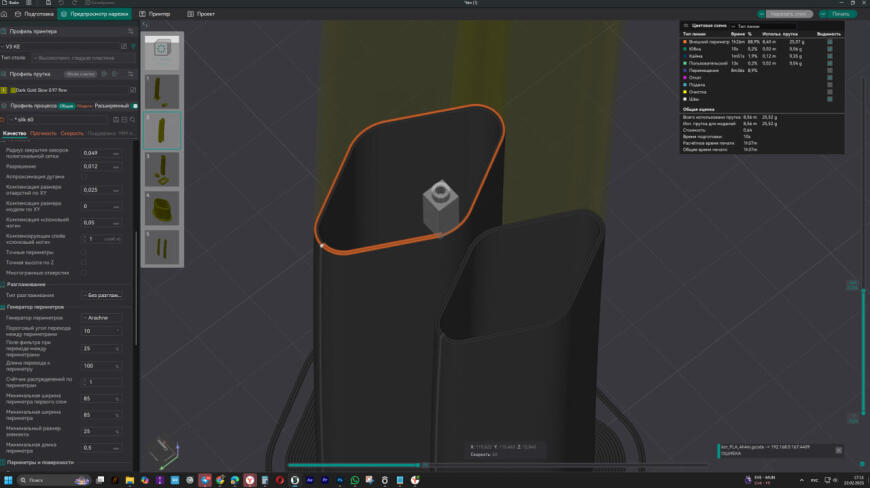Select Strength settings tab

pyautogui.click(x=43, y=133)
